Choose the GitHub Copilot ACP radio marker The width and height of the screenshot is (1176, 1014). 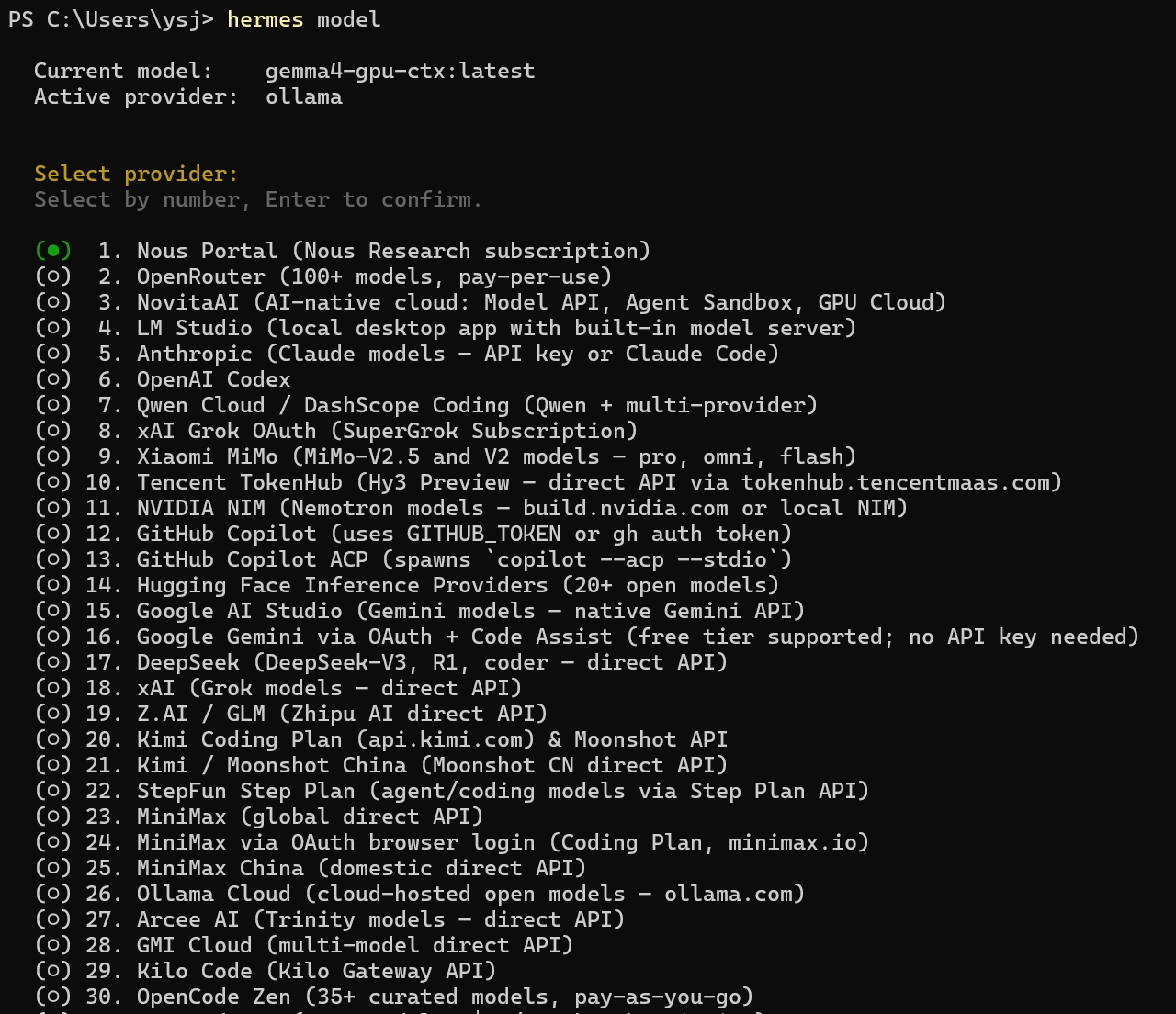(x=53, y=559)
